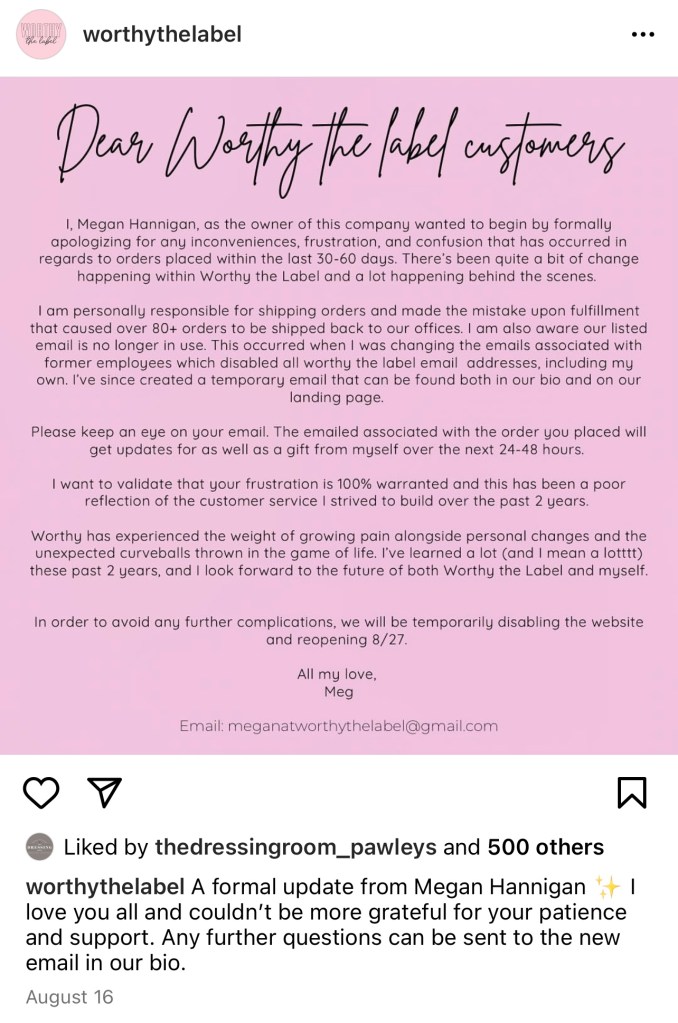Image resolution: width=678 pixels, height=1023 pixels.
Task: Tap the paragraph starting "I, Megan Hannigan"
Action: point(338,250)
